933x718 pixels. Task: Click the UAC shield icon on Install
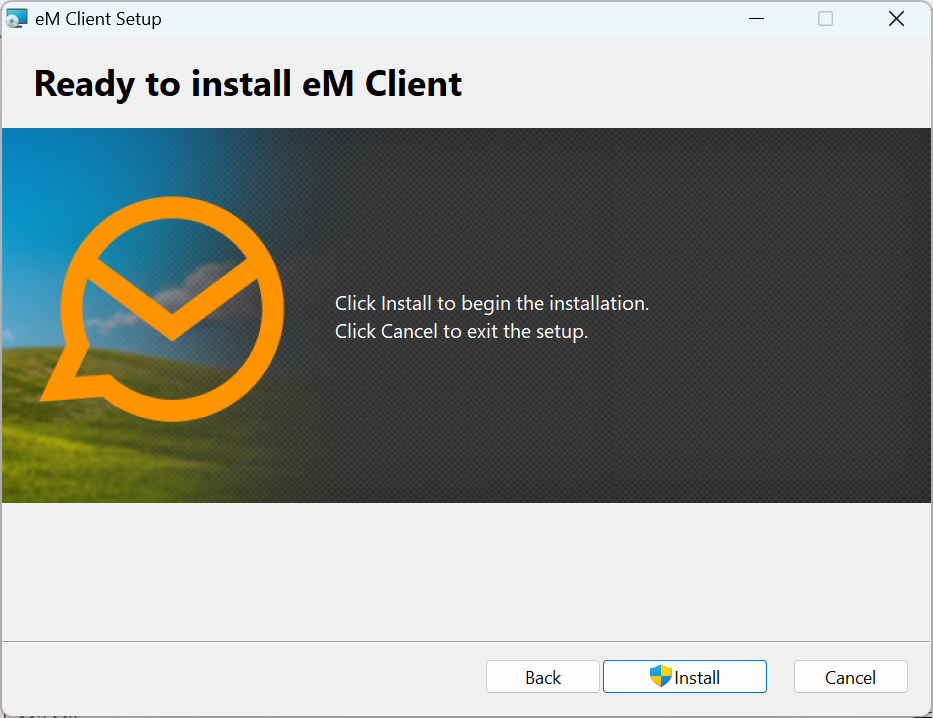pyautogui.click(x=660, y=676)
